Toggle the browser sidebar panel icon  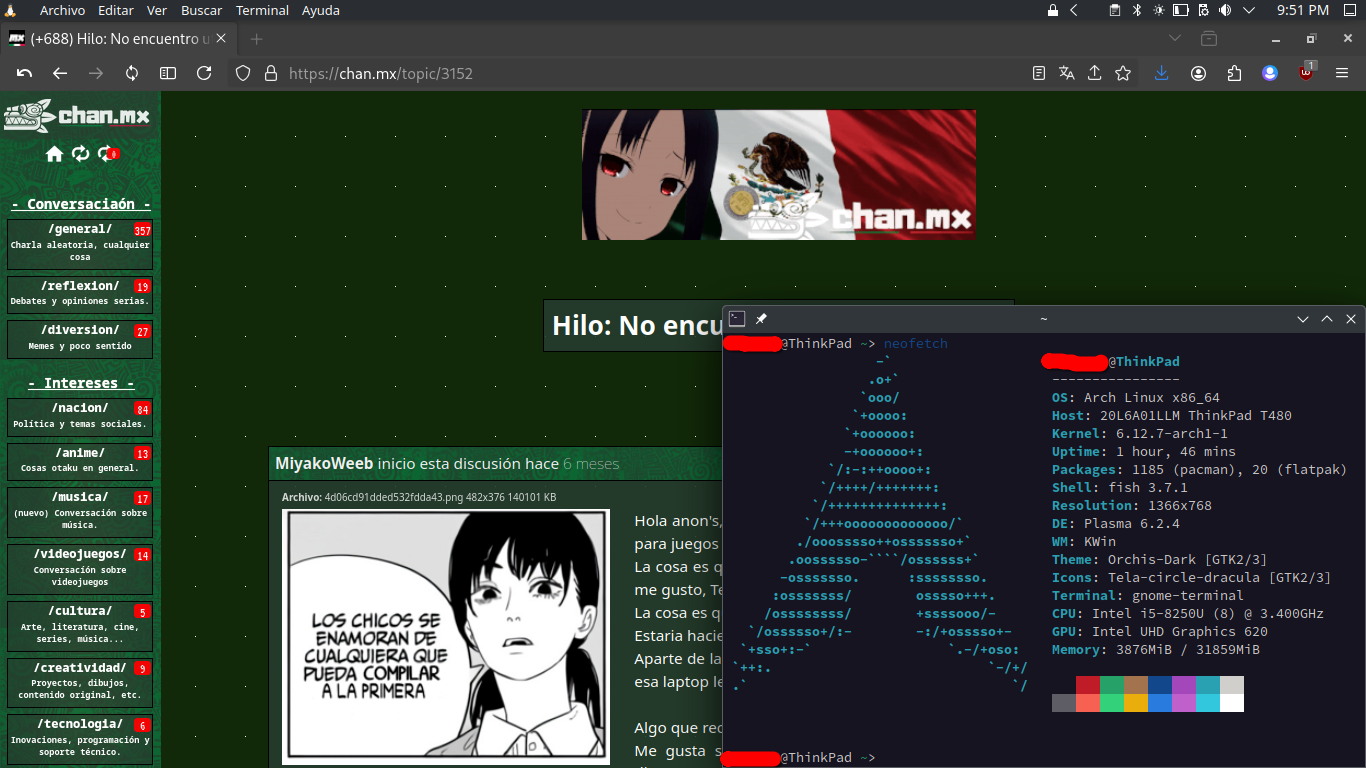[x=168, y=73]
